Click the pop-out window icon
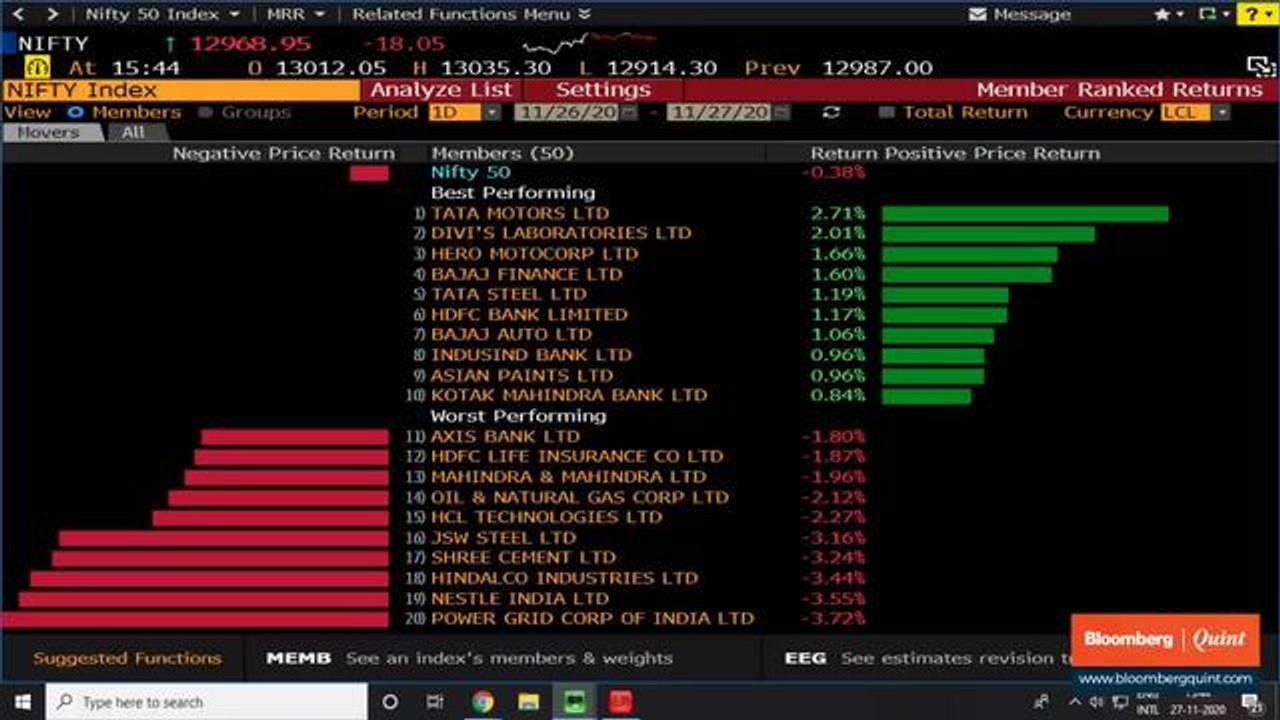The width and height of the screenshot is (1280, 720). pos(1261,67)
